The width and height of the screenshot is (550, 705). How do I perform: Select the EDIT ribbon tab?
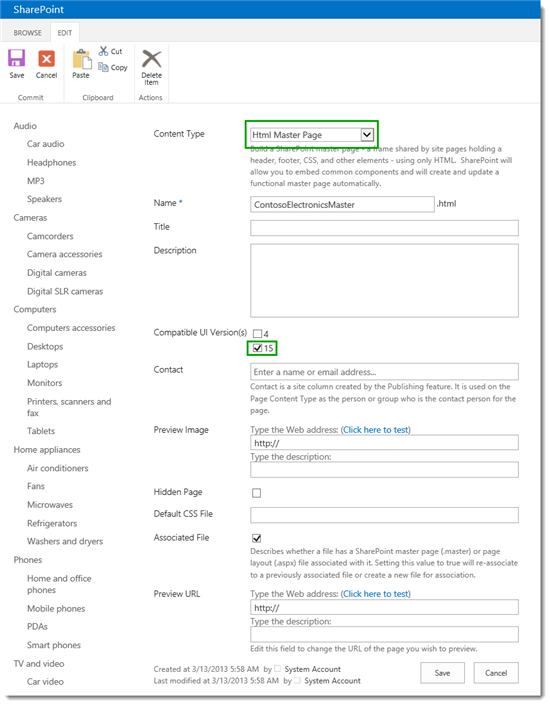point(65,33)
